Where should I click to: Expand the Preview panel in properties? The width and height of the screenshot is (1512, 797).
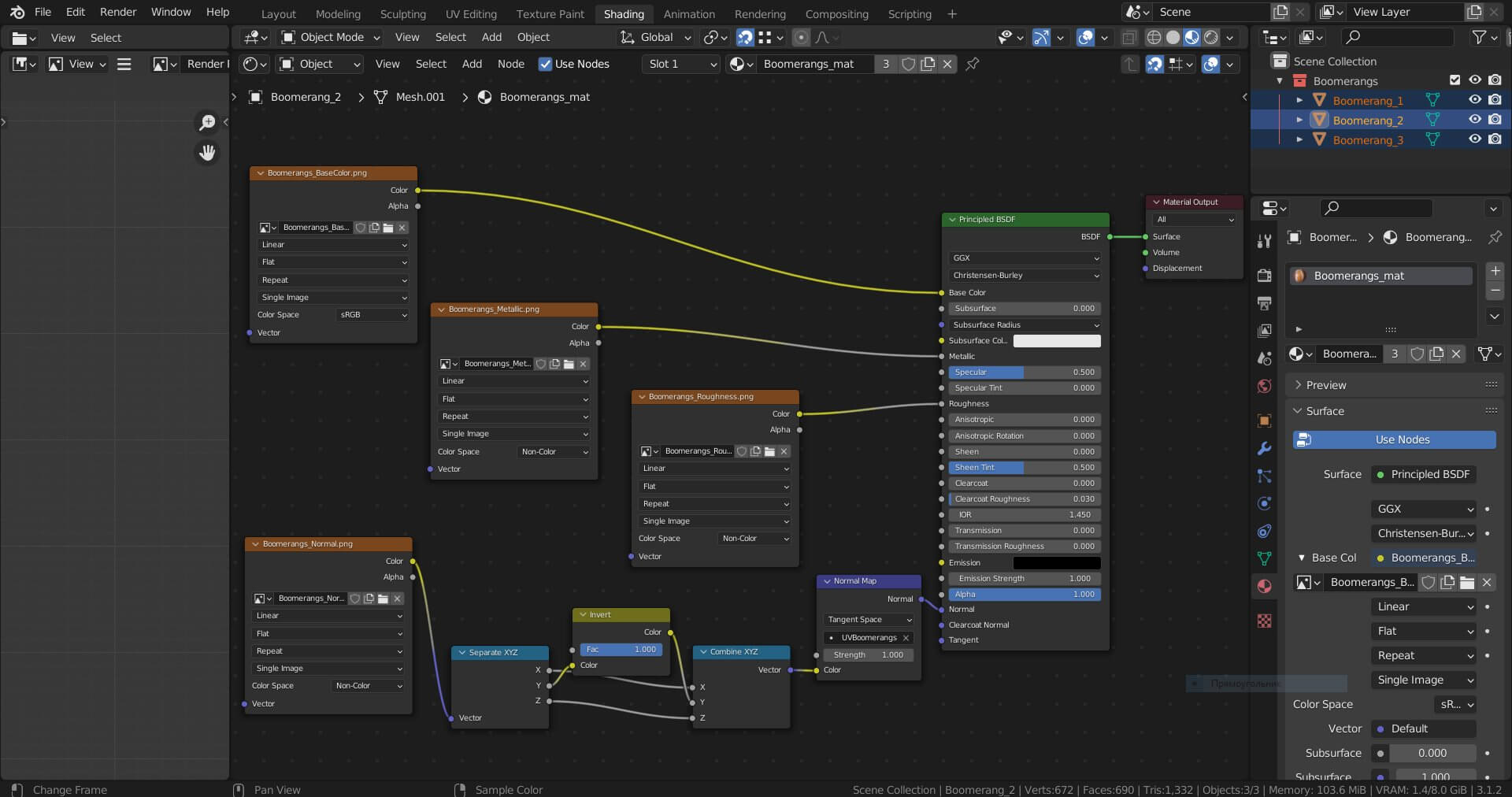point(1326,385)
